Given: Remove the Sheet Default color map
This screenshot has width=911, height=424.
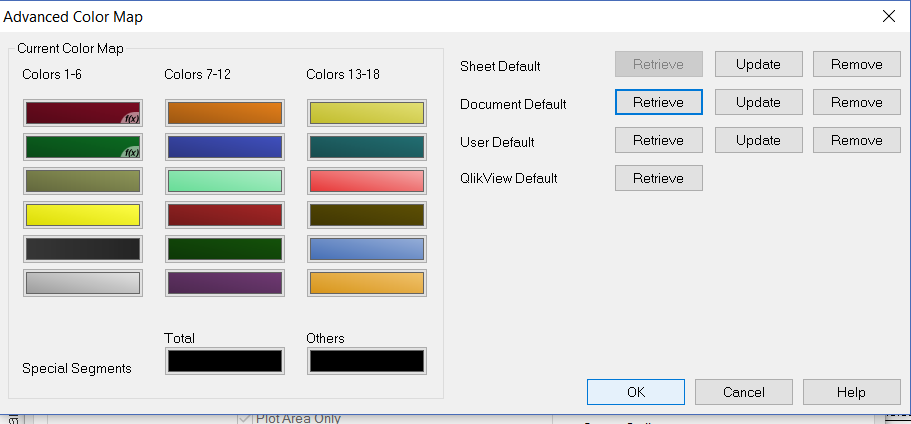Looking at the screenshot, I should click(857, 64).
